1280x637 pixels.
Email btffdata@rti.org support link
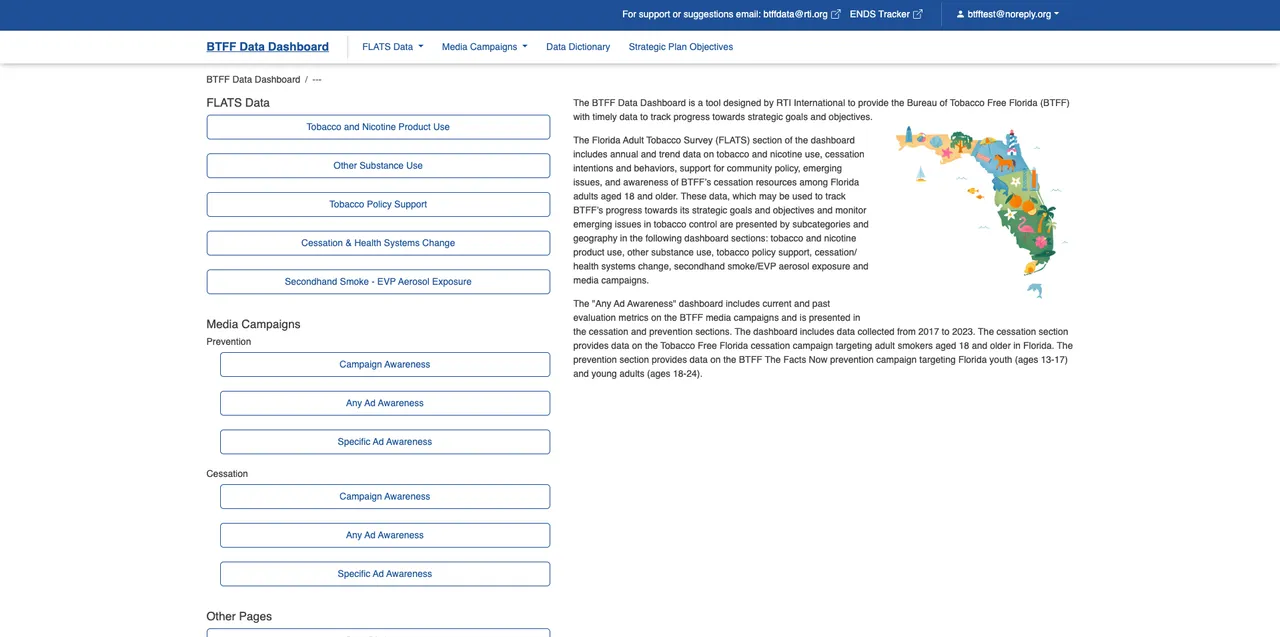point(795,14)
